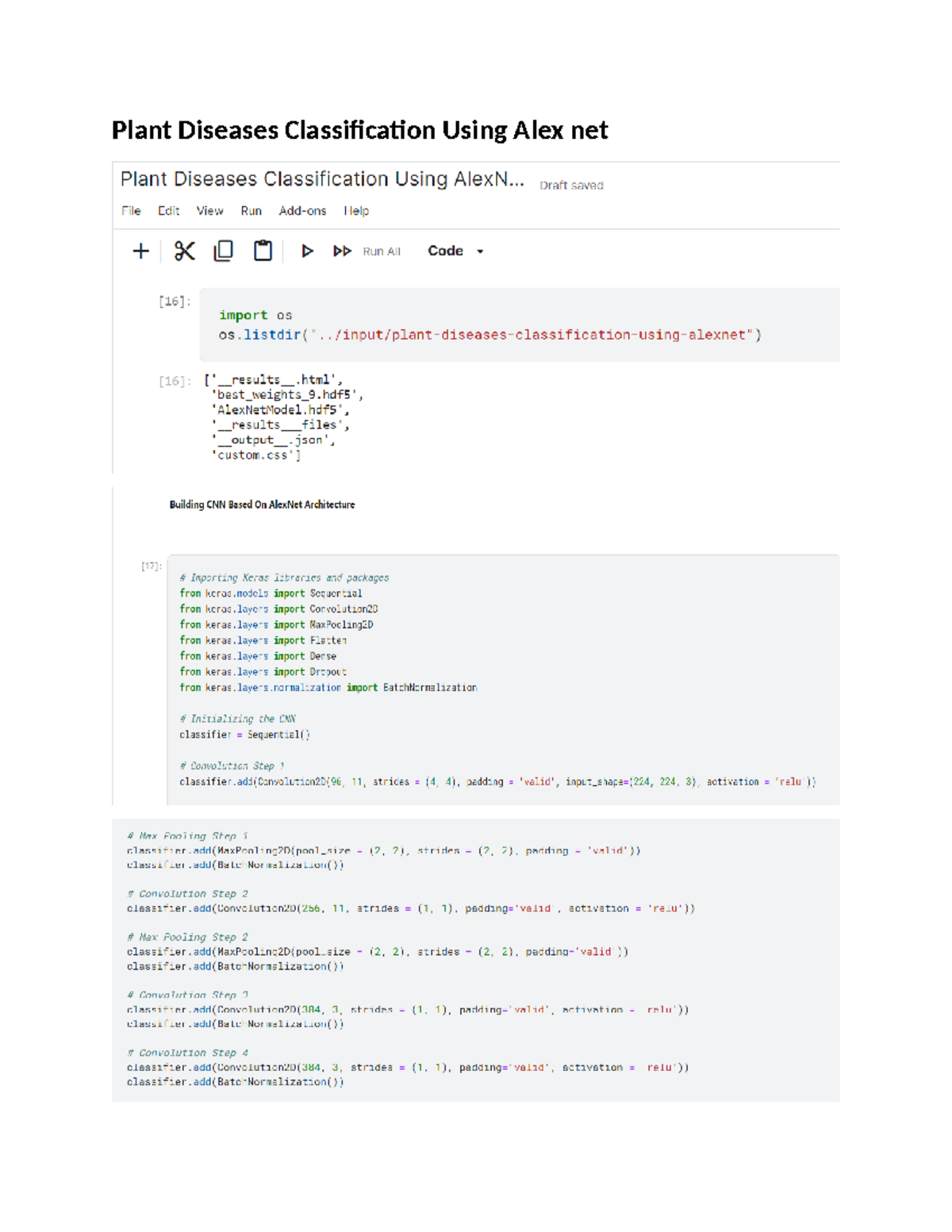
Task: Click the classifier = Sequential() line
Action: [244, 735]
